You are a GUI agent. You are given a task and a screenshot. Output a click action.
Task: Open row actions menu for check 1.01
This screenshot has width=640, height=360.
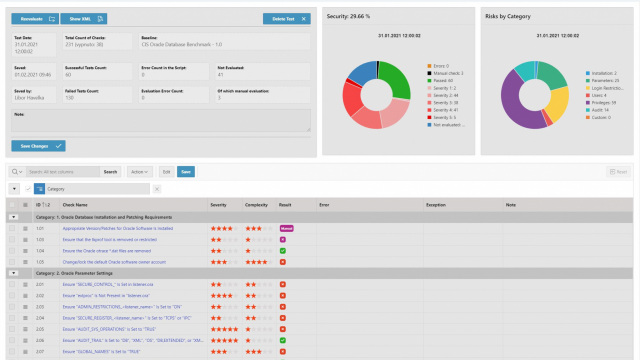coord(25,229)
